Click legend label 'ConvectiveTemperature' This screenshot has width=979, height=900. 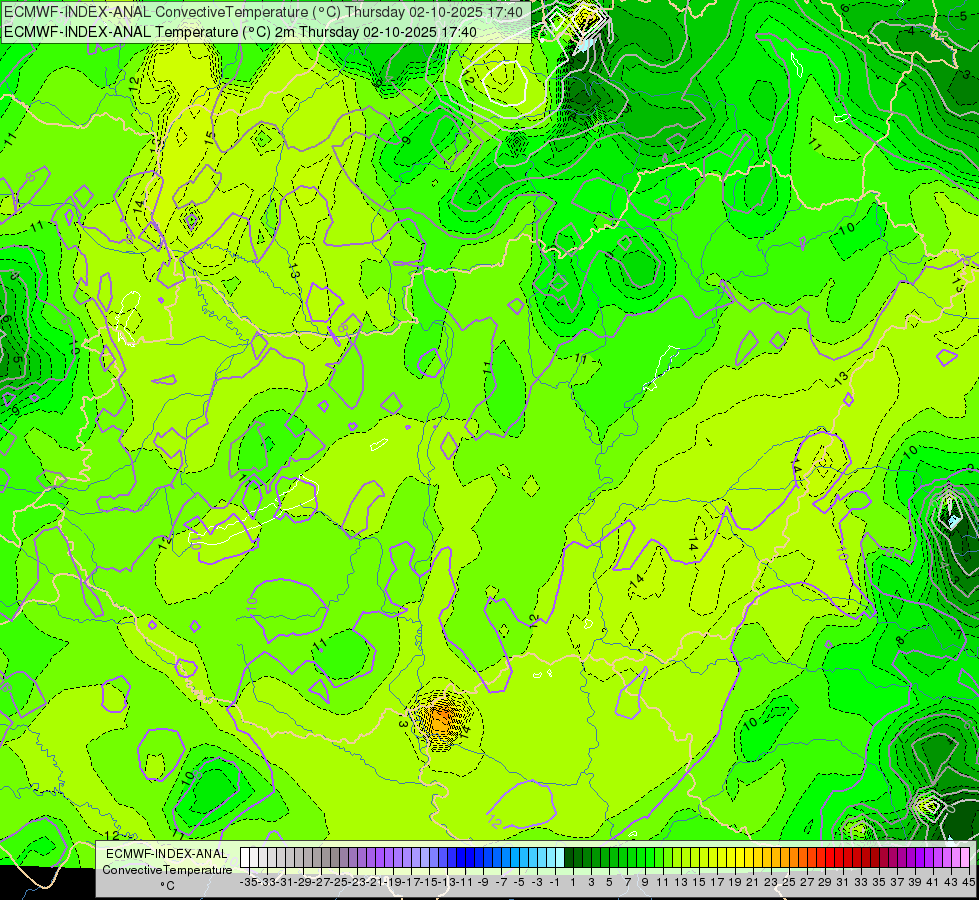click(x=167, y=870)
